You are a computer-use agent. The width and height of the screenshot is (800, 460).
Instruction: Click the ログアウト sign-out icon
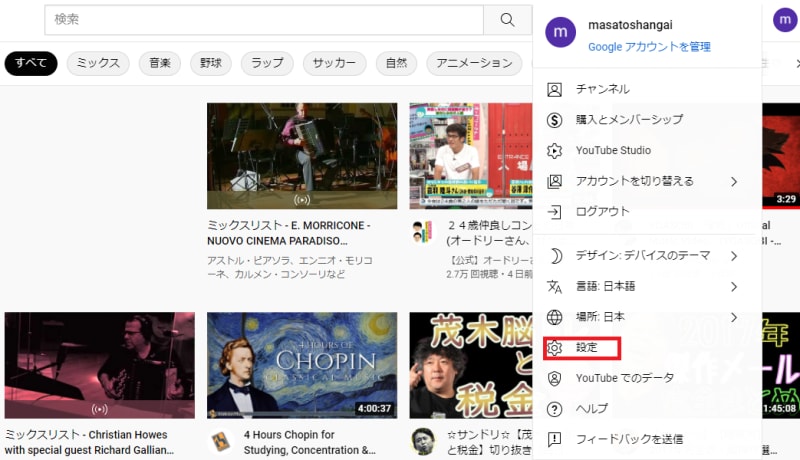pos(555,212)
